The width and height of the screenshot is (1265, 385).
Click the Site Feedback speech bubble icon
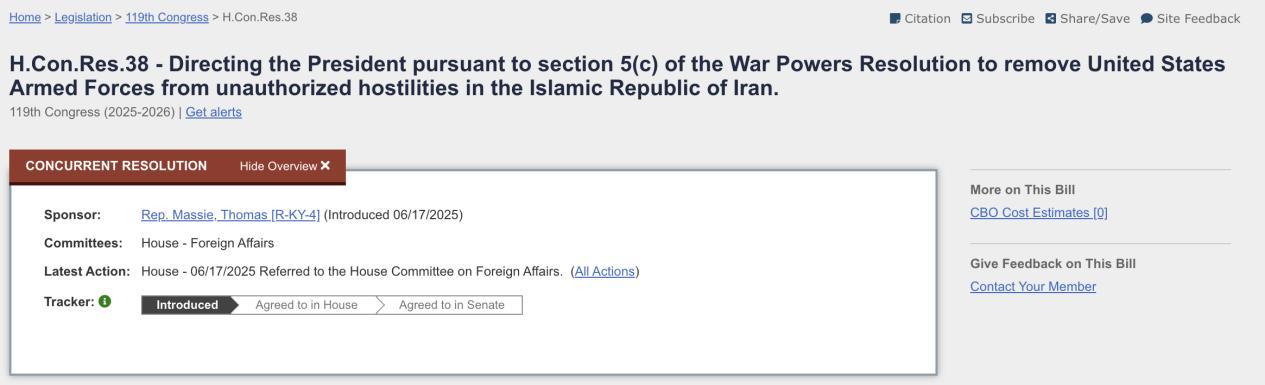[x=1146, y=19]
